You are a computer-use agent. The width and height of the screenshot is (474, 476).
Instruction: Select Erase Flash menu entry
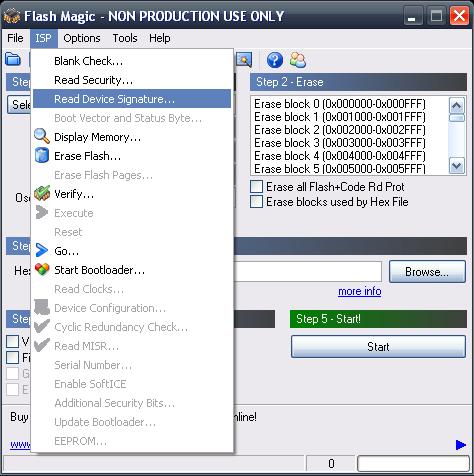pos(132,156)
